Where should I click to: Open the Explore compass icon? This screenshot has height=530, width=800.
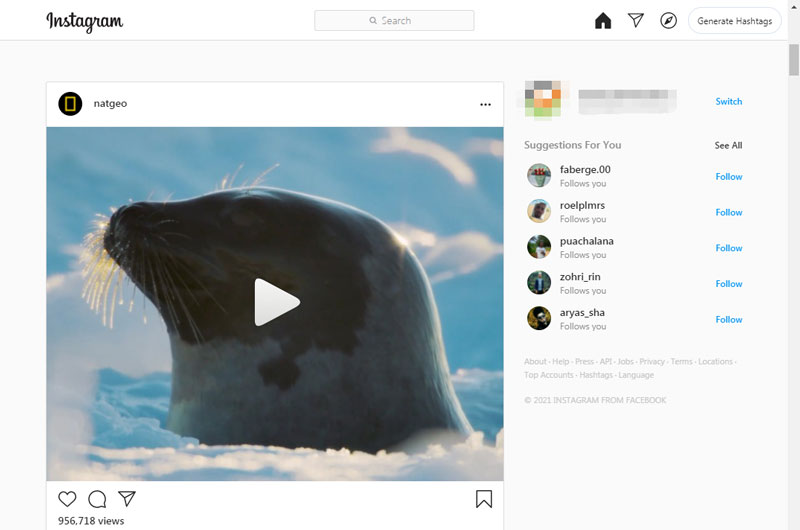click(x=668, y=20)
